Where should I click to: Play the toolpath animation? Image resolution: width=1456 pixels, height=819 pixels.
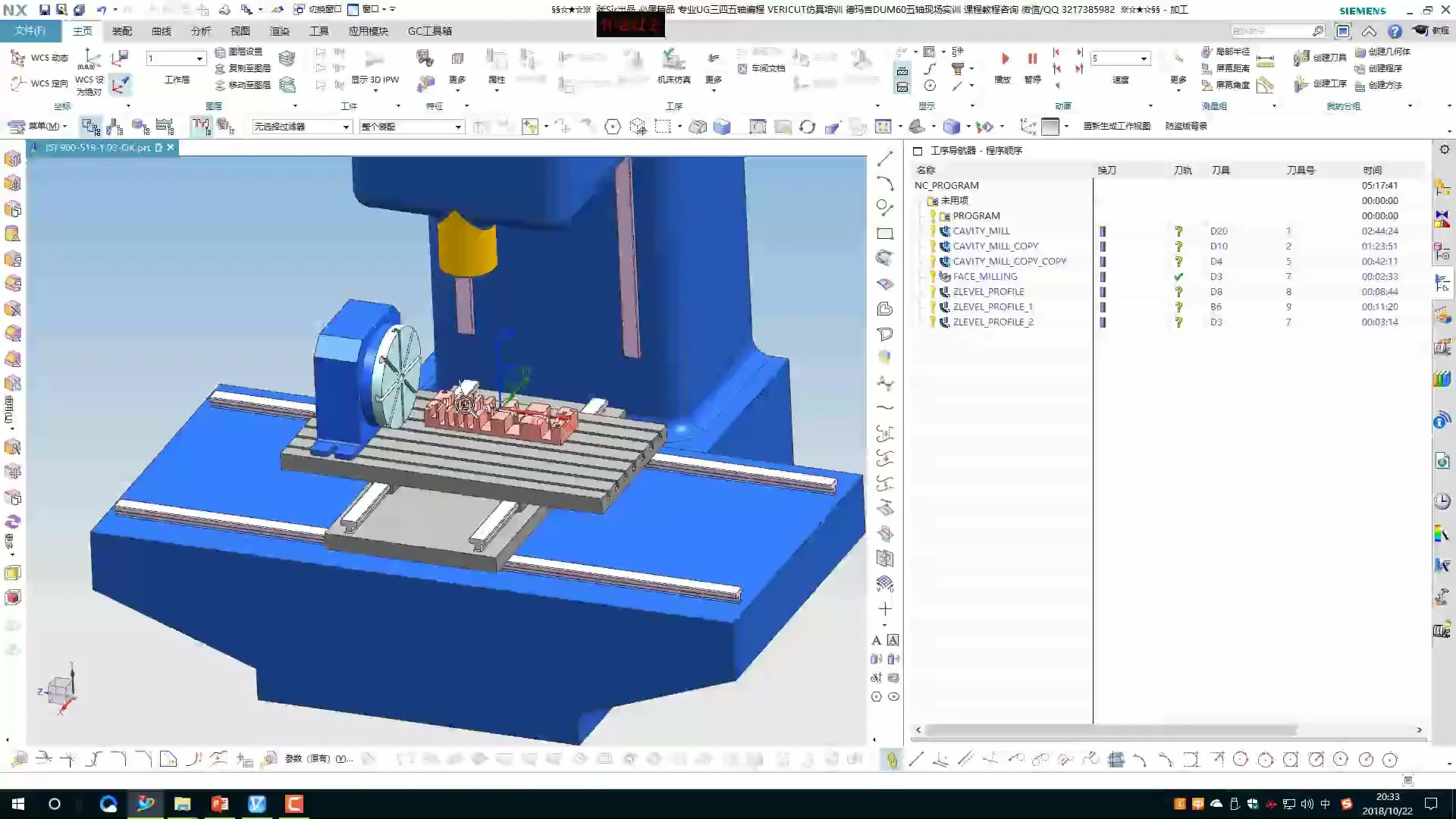pos(1004,59)
